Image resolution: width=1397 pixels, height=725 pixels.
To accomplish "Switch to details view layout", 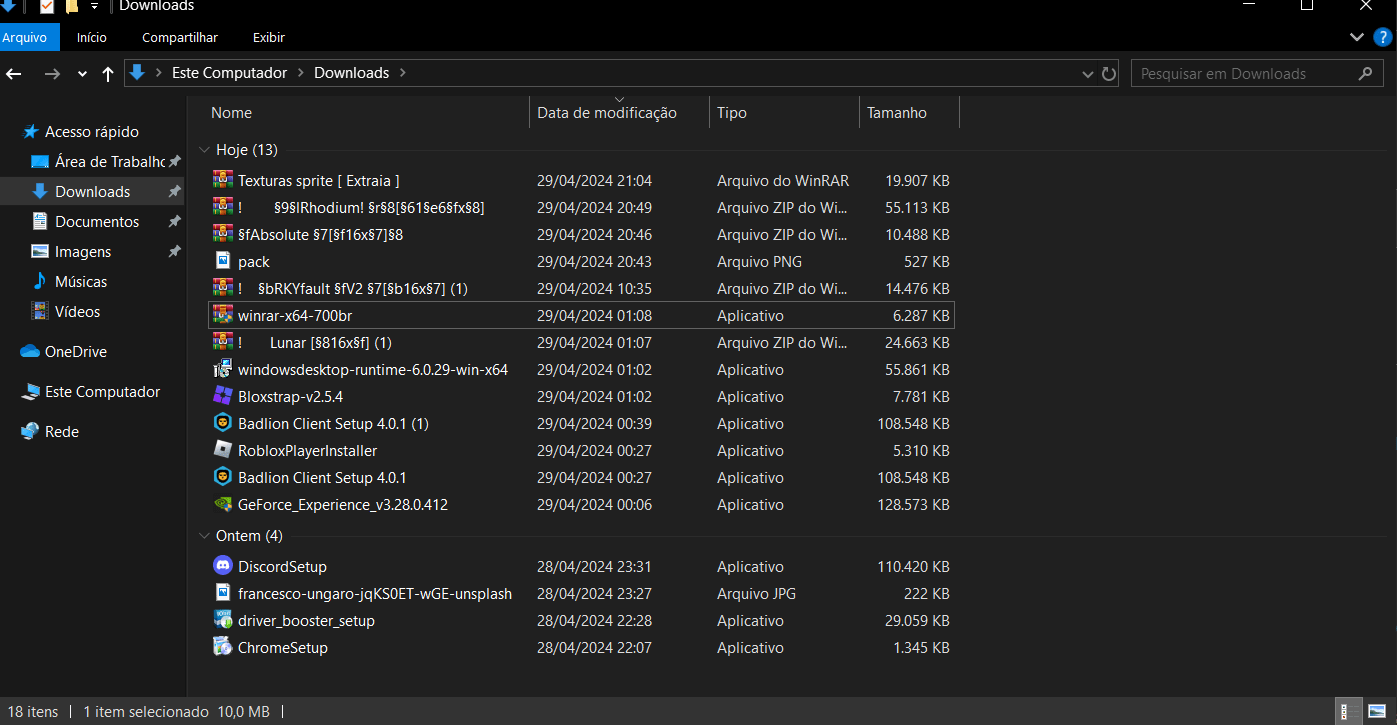I will (1348, 712).
